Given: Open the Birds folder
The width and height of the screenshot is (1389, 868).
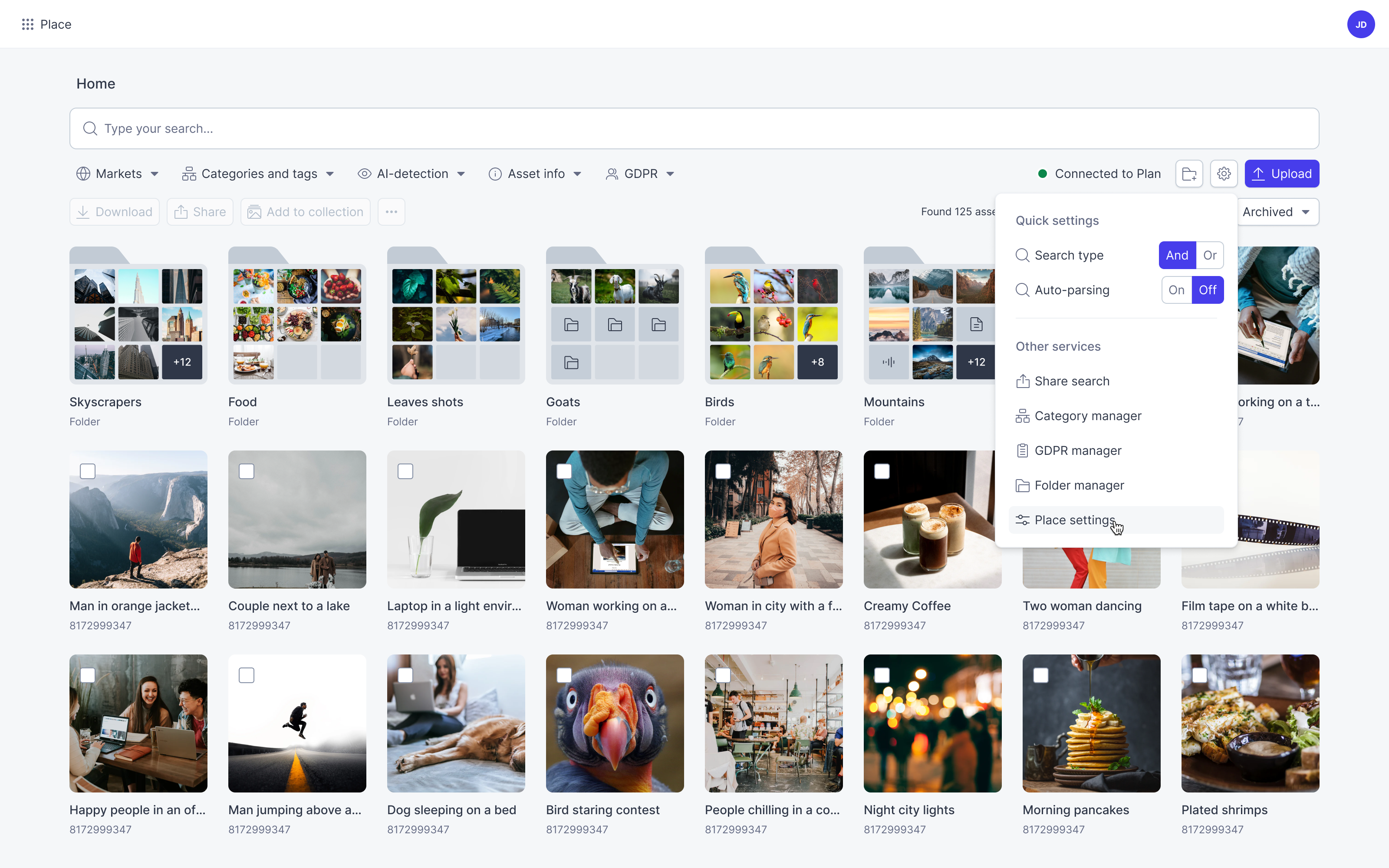Looking at the screenshot, I should coord(773,316).
